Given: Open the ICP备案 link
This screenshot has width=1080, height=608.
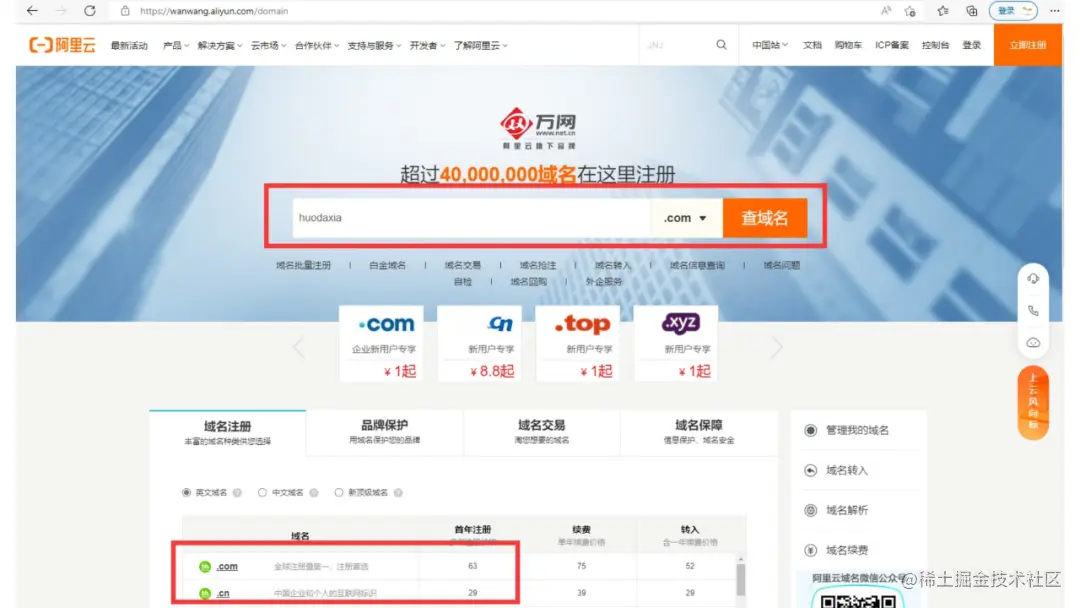Looking at the screenshot, I should pos(892,45).
